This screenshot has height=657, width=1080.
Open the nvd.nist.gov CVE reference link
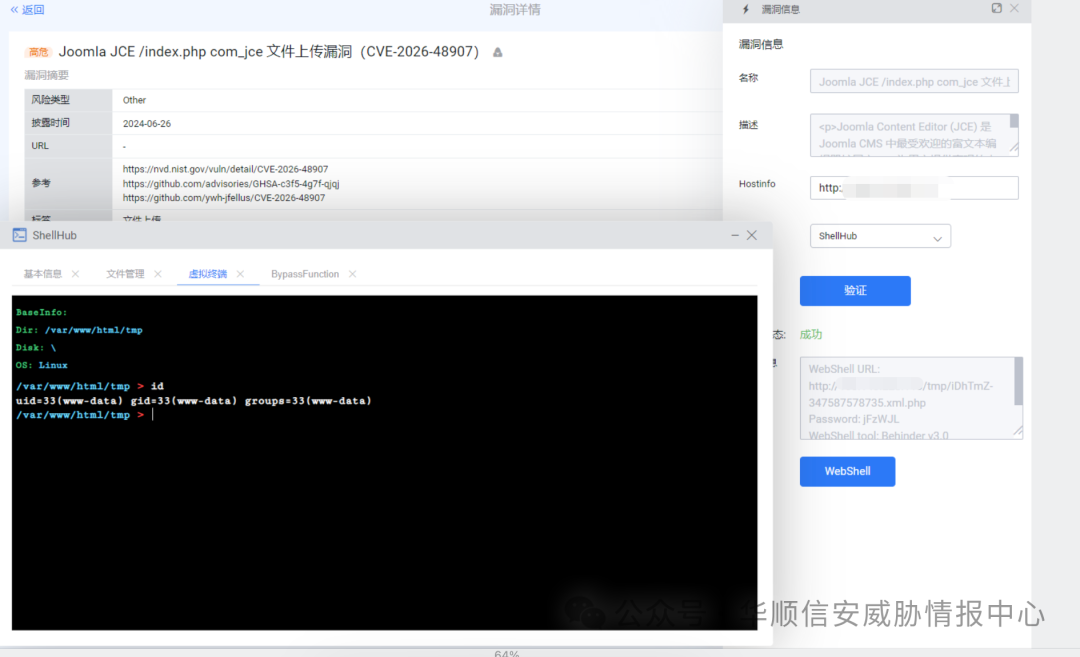[225, 169]
